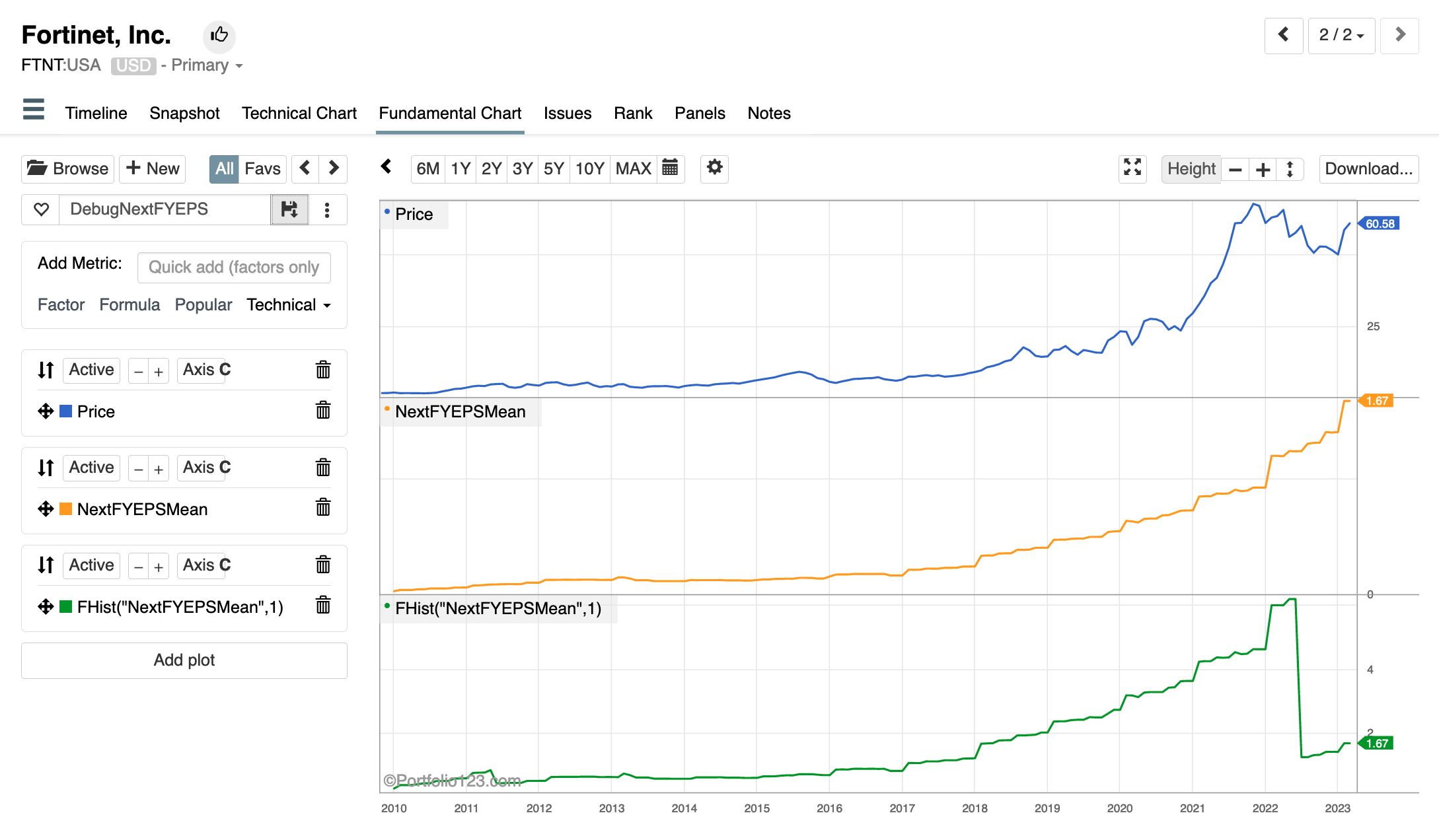The image size is (1439, 840).
Task: Toggle Active for the NextFYEPSMean plot
Action: tap(91, 468)
